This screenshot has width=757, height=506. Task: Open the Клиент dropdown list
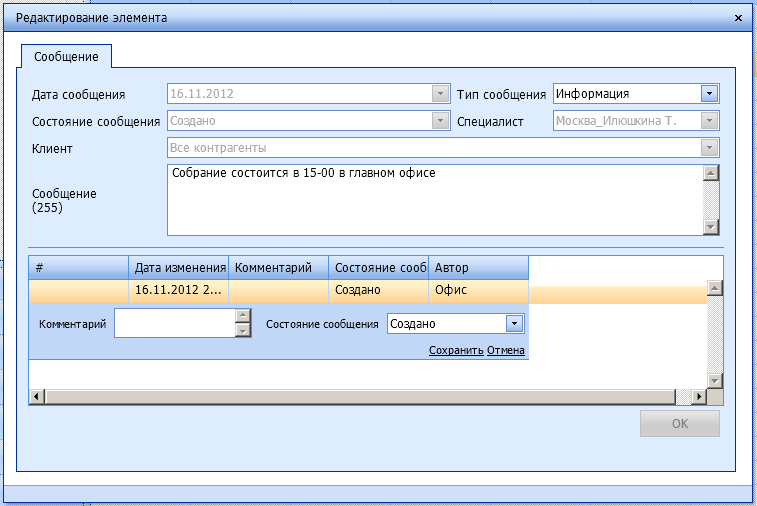709,148
